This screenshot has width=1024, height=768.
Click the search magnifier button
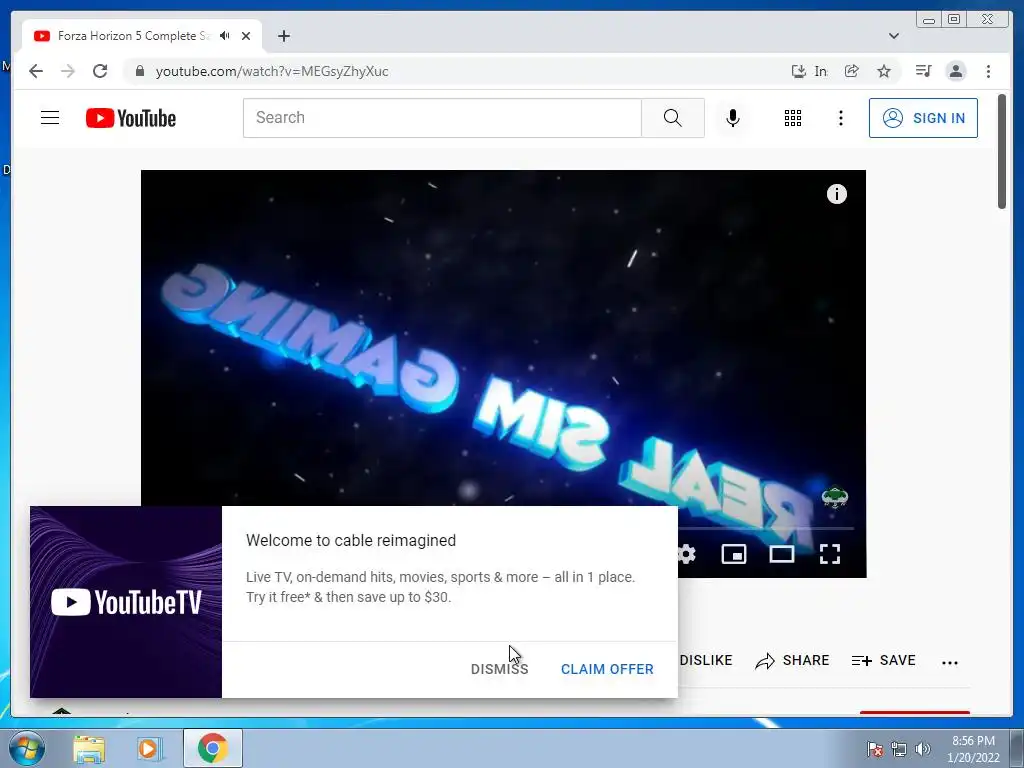pos(673,118)
